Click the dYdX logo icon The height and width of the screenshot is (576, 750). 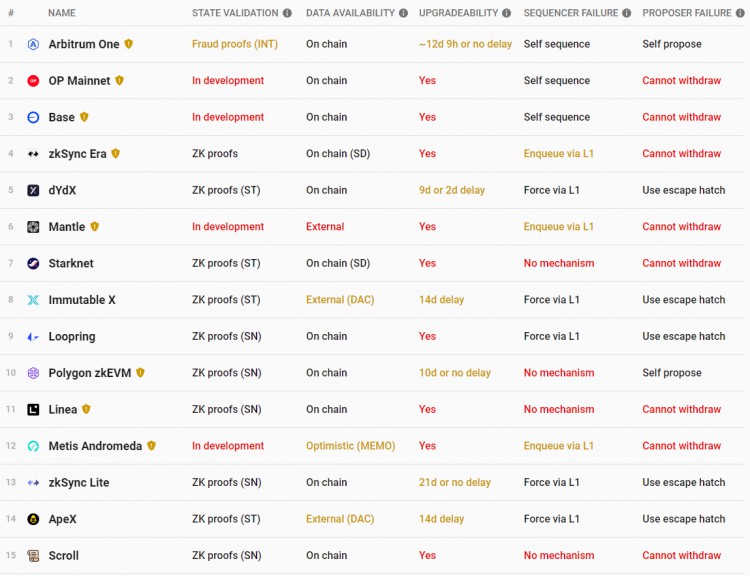coord(33,190)
